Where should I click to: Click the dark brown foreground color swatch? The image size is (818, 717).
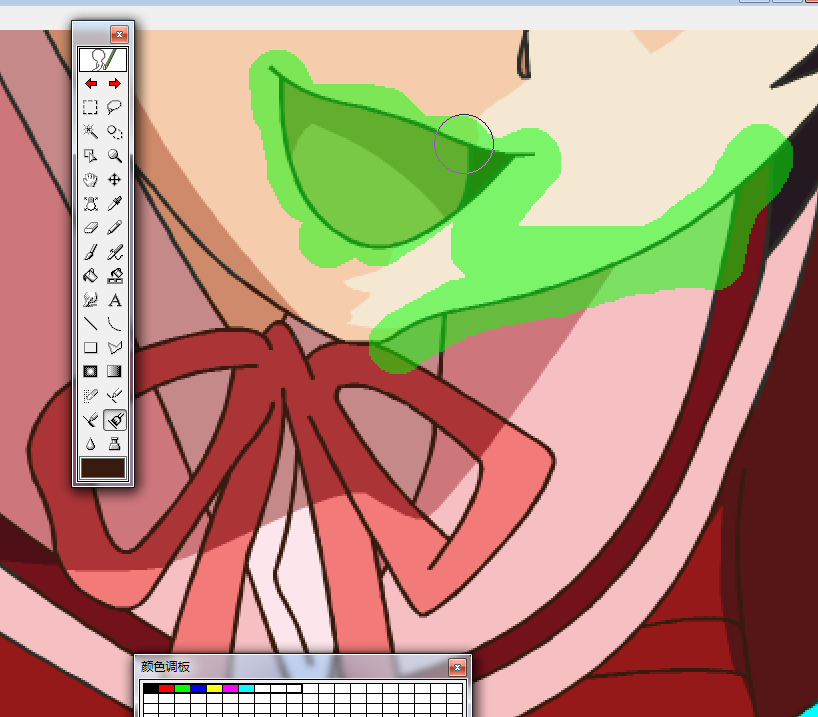103,467
